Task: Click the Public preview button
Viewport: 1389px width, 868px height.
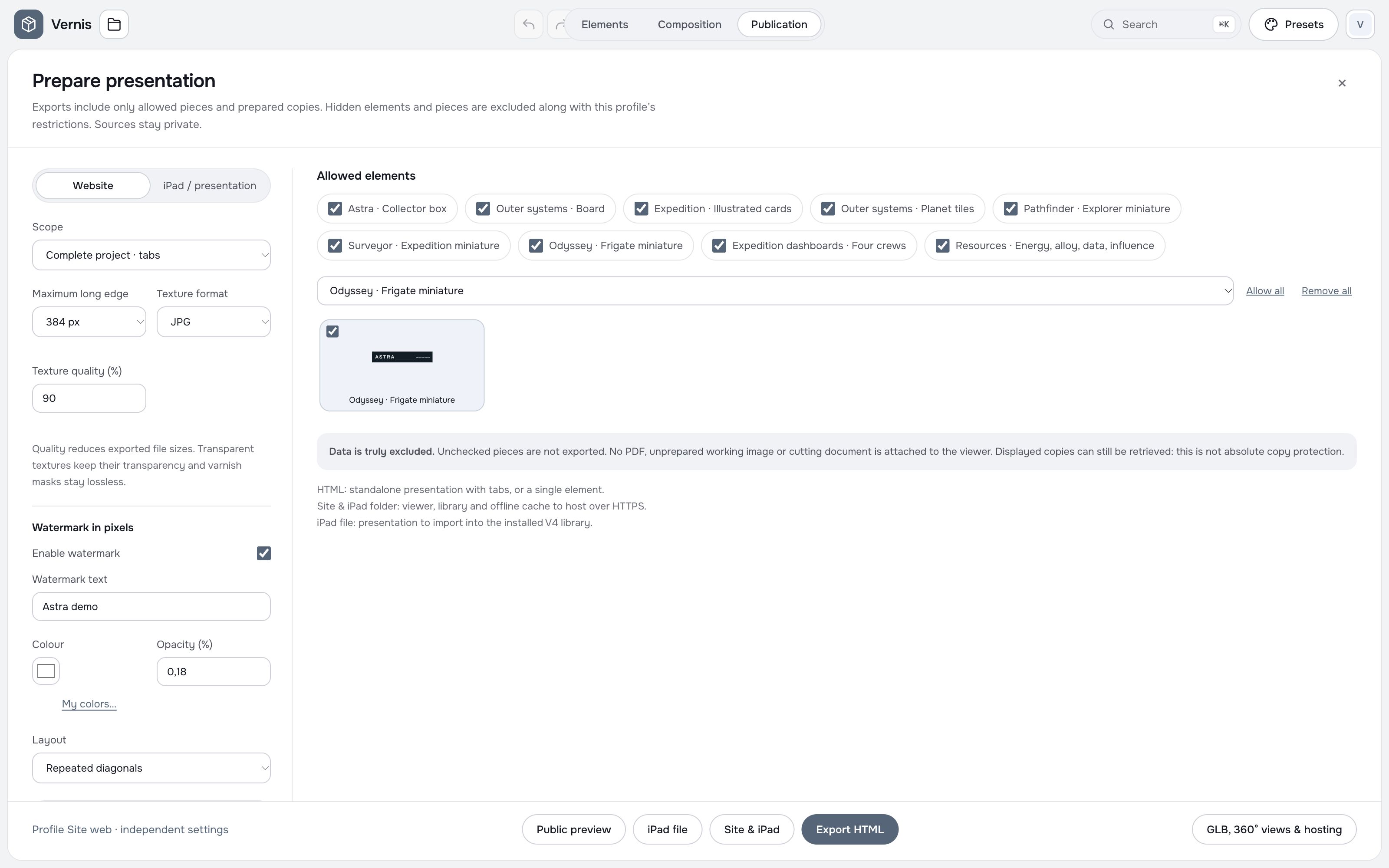Action: [573, 829]
